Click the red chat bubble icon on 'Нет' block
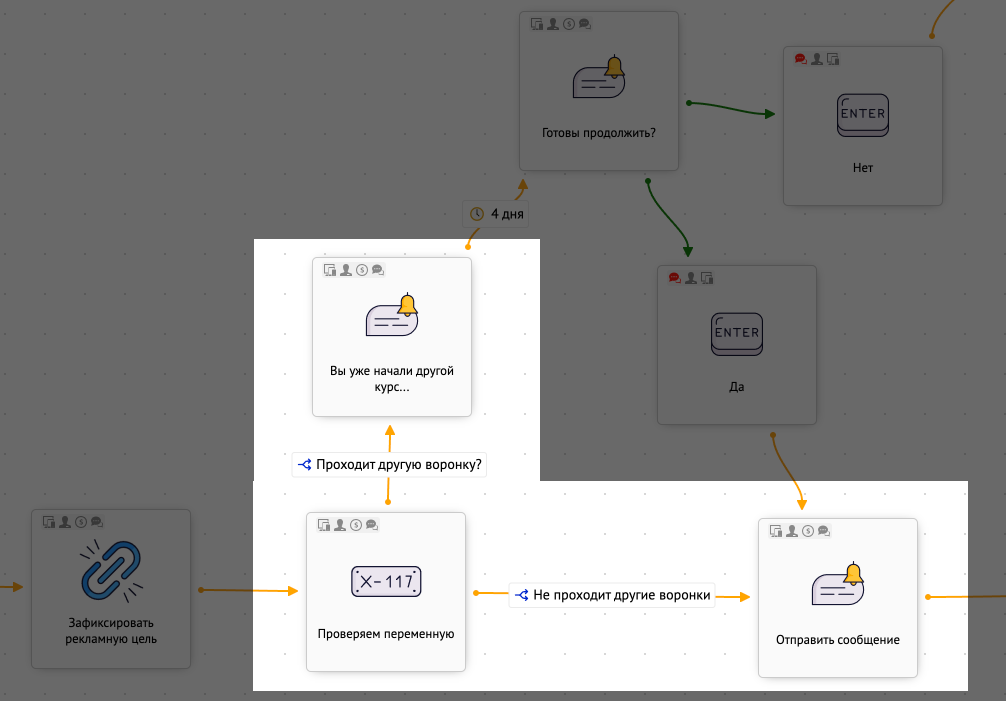The image size is (1006, 701). 800,59
